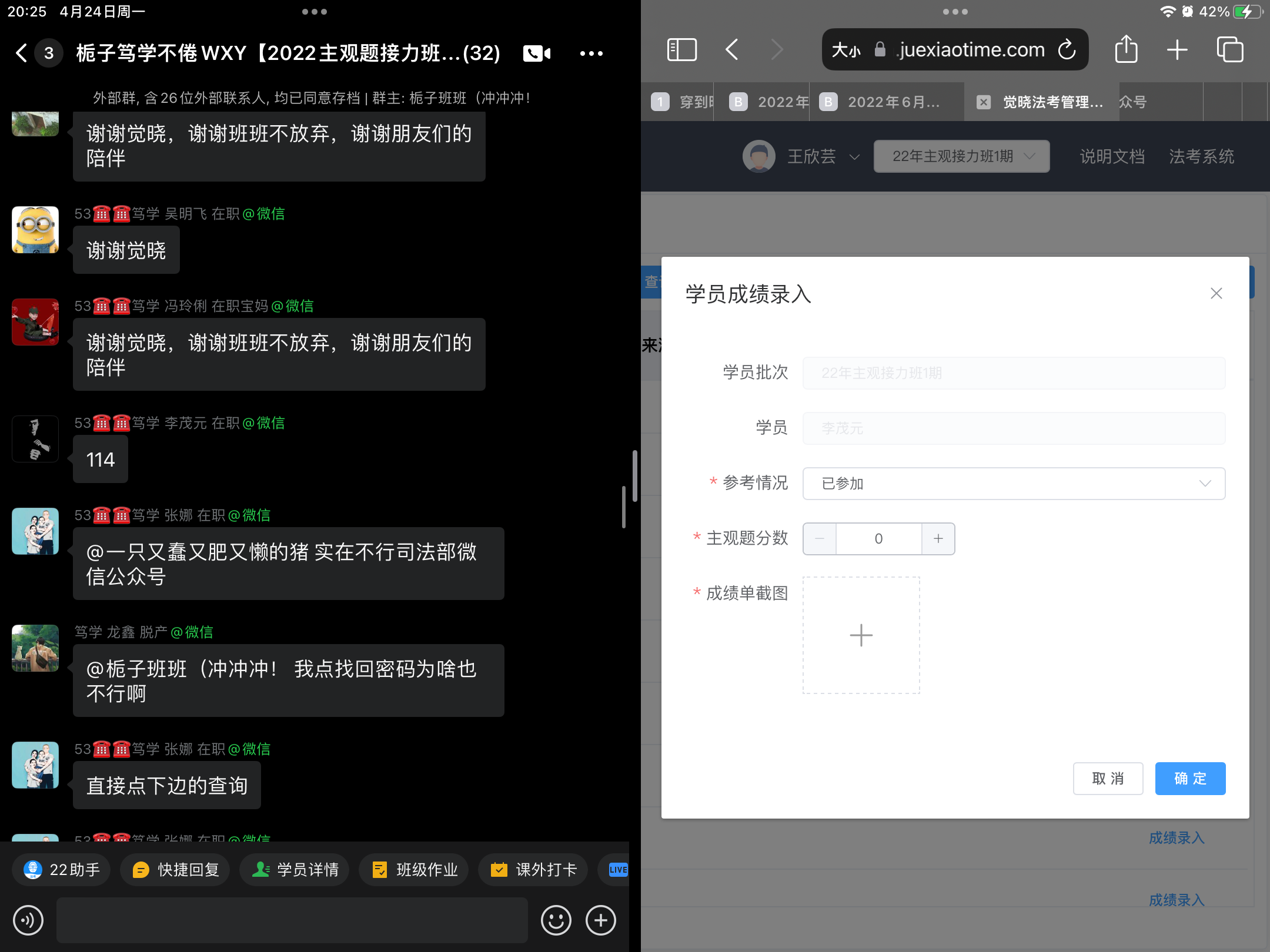The width and height of the screenshot is (1270, 952).
Task: Tap 吴明飞's minion avatar
Action: pos(35,230)
